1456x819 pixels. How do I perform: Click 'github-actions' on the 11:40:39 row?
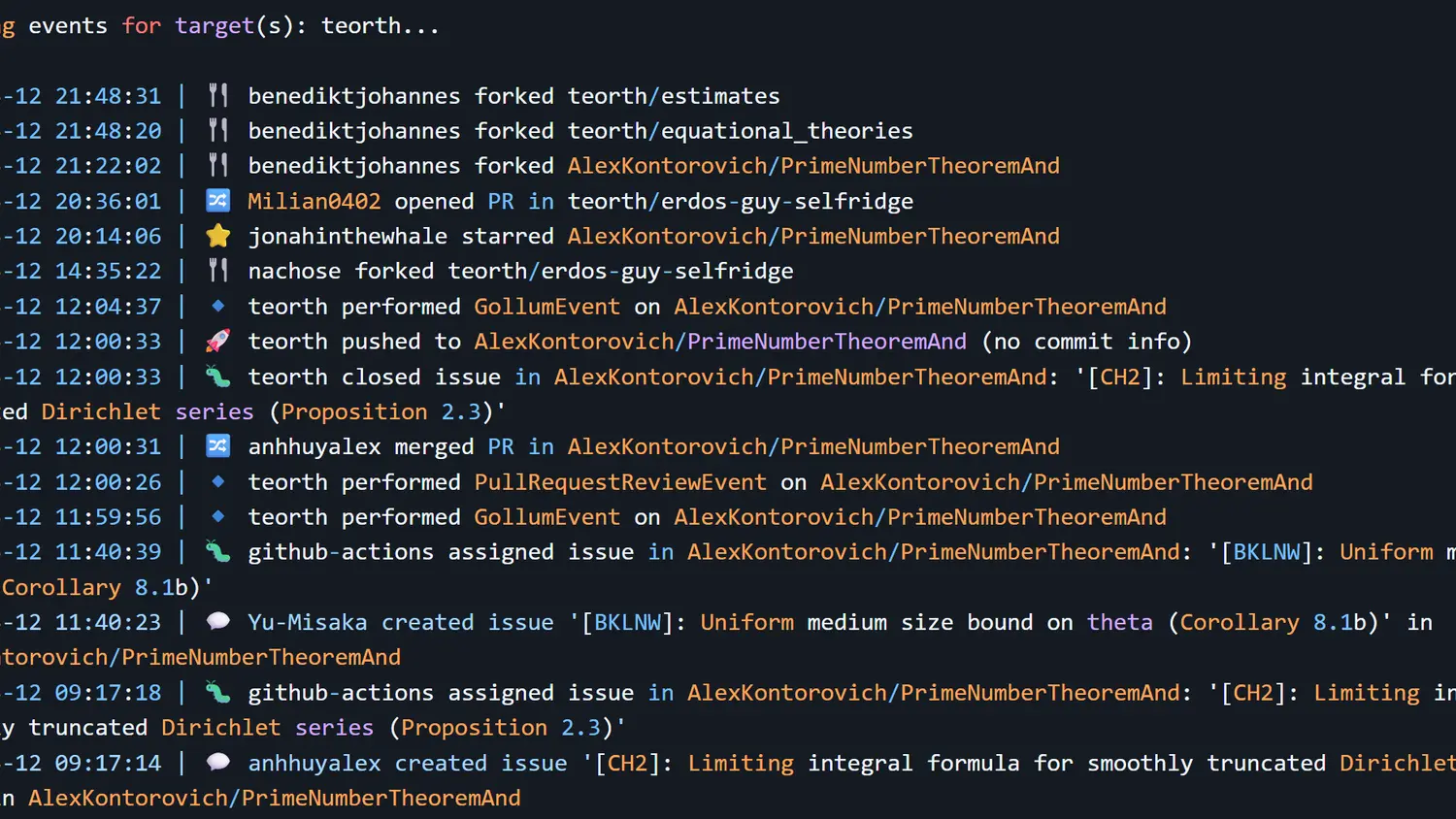click(341, 552)
